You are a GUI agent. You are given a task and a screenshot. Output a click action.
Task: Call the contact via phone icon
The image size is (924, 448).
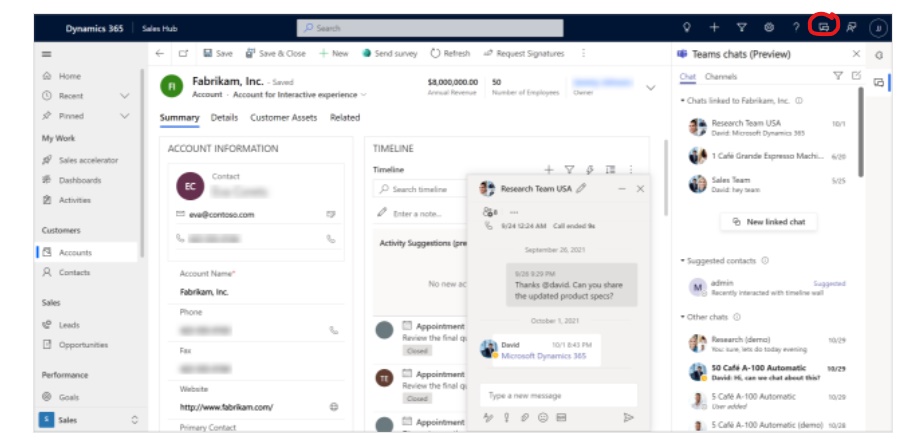pyautogui.click(x=331, y=239)
